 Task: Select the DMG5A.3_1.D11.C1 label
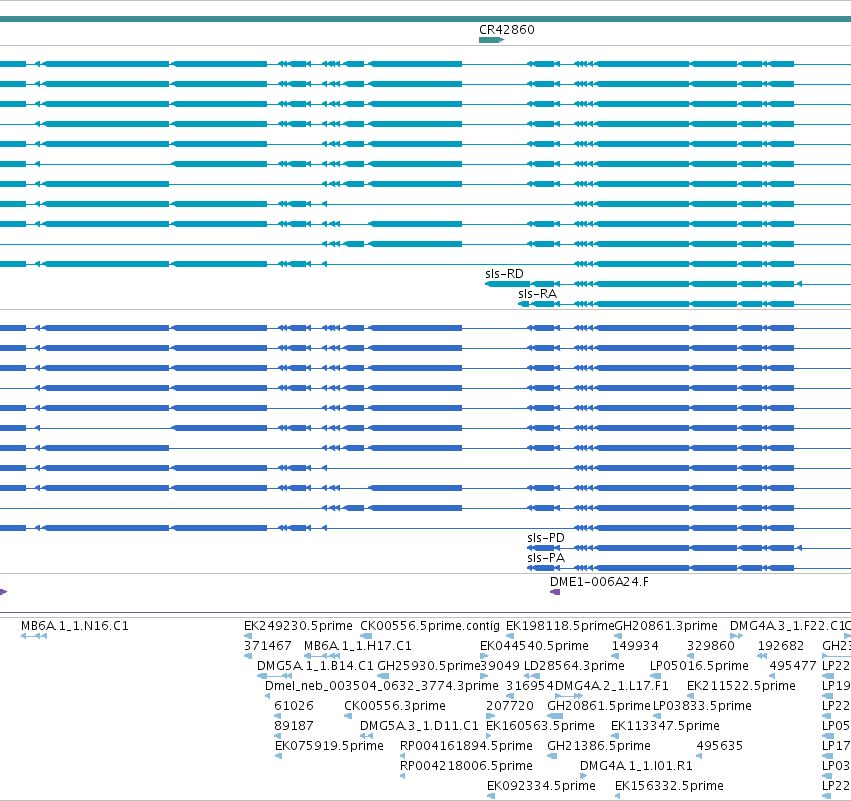tap(420, 726)
